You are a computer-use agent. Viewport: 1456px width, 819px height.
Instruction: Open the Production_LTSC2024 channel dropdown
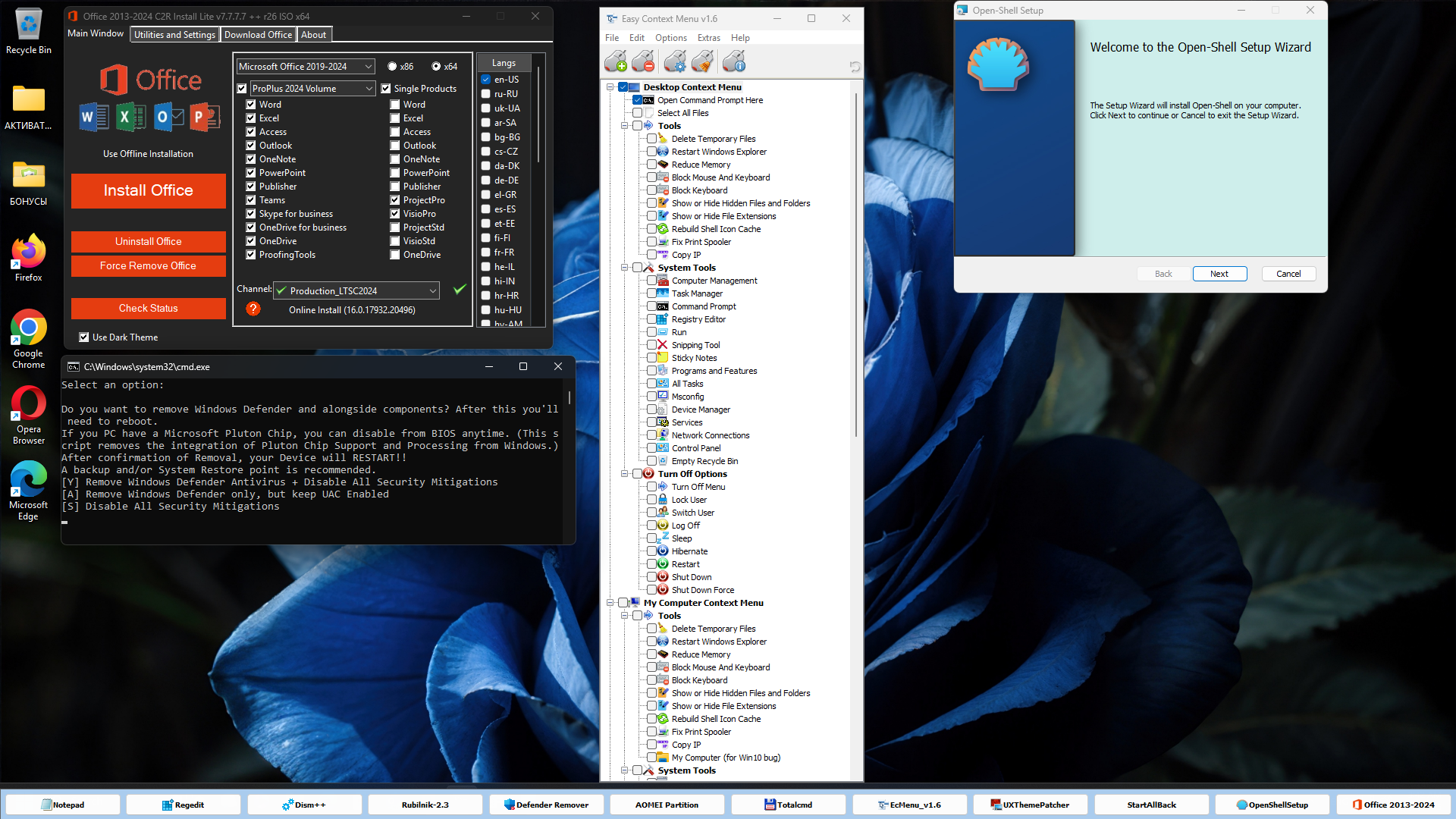point(356,290)
